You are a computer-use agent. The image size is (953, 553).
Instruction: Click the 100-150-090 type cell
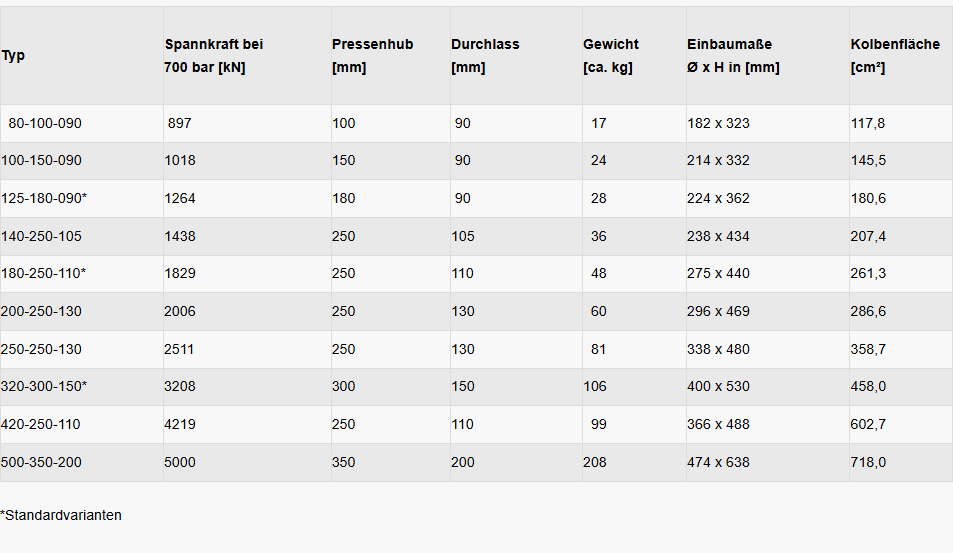click(x=41, y=160)
